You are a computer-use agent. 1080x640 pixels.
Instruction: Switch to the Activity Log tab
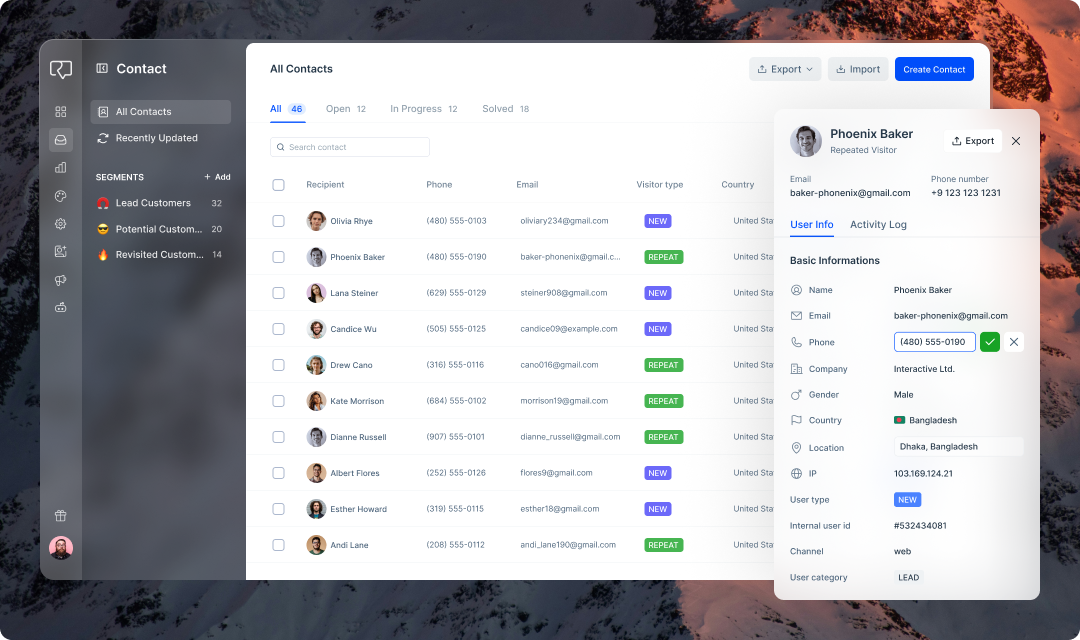pos(878,225)
